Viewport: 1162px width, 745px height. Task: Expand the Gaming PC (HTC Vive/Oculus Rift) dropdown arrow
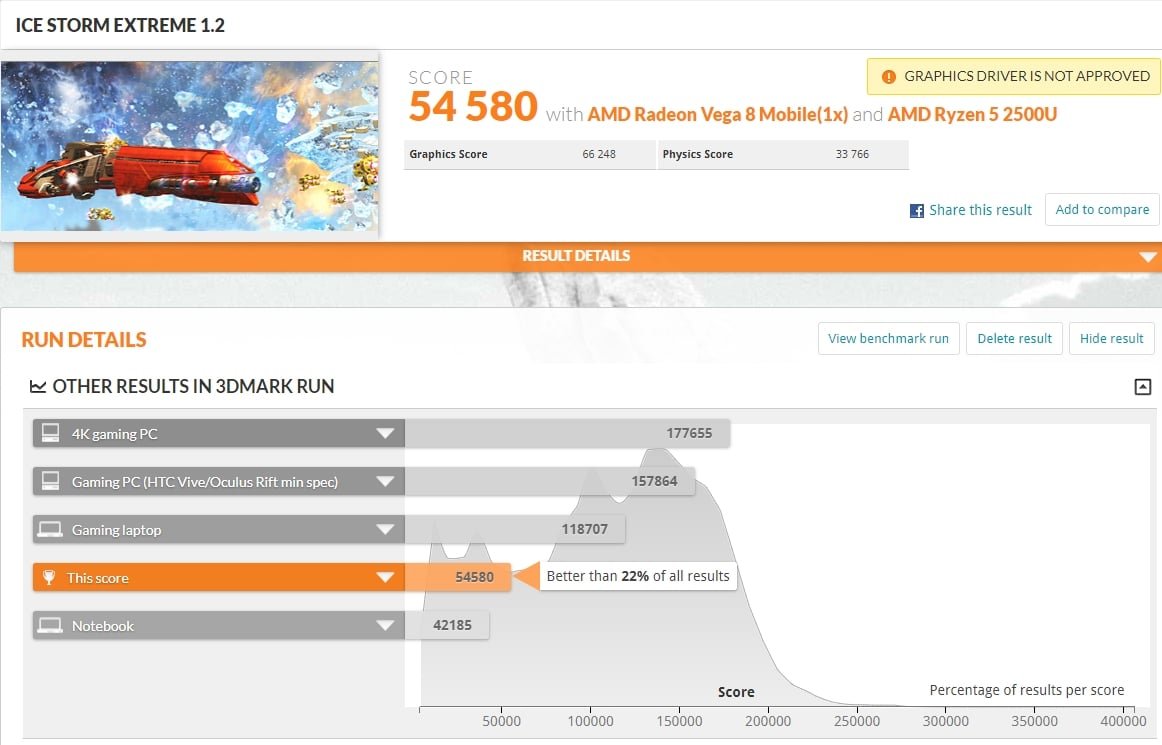[x=385, y=482]
